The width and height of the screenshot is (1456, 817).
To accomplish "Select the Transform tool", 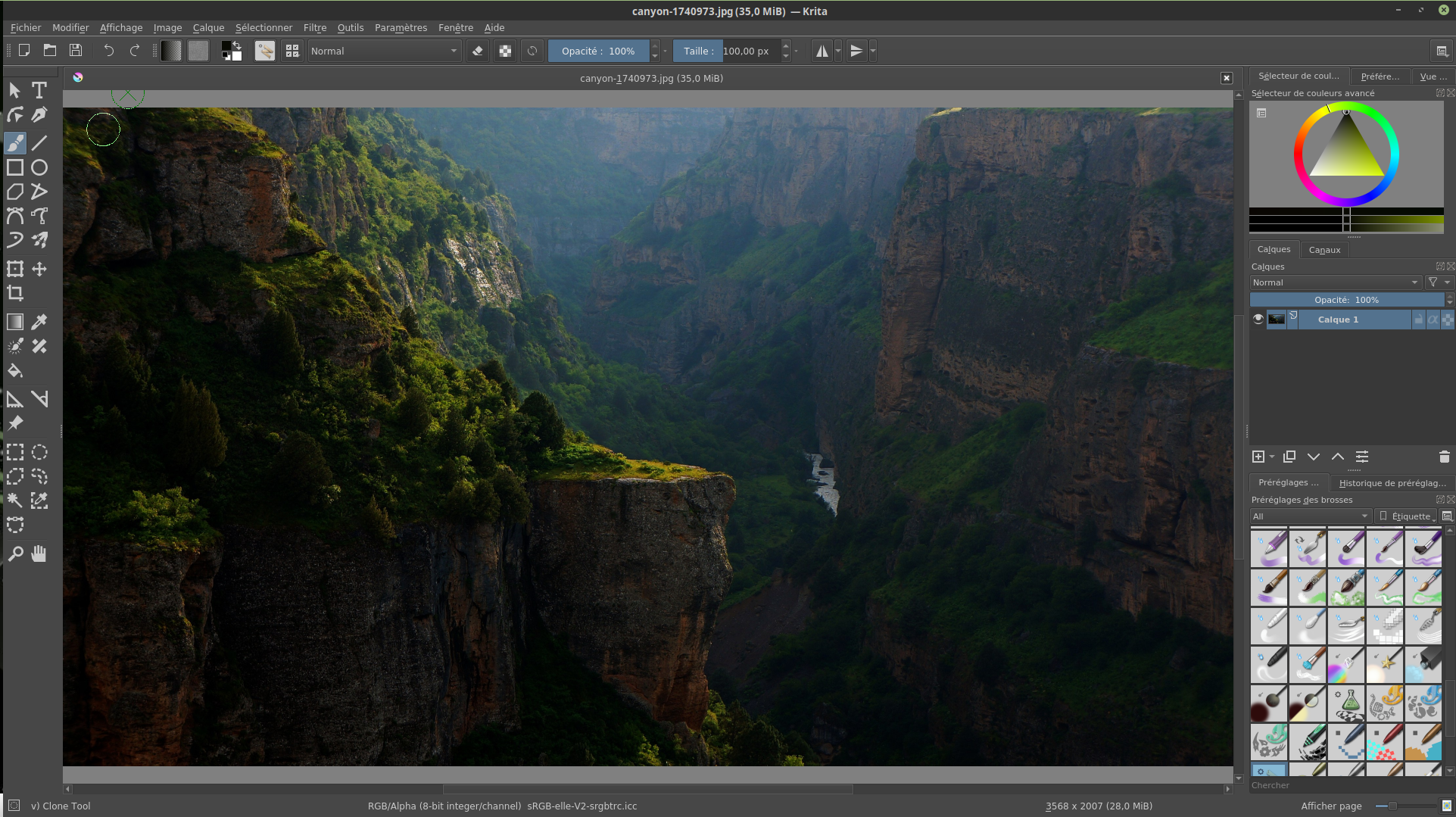I will (x=15, y=269).
